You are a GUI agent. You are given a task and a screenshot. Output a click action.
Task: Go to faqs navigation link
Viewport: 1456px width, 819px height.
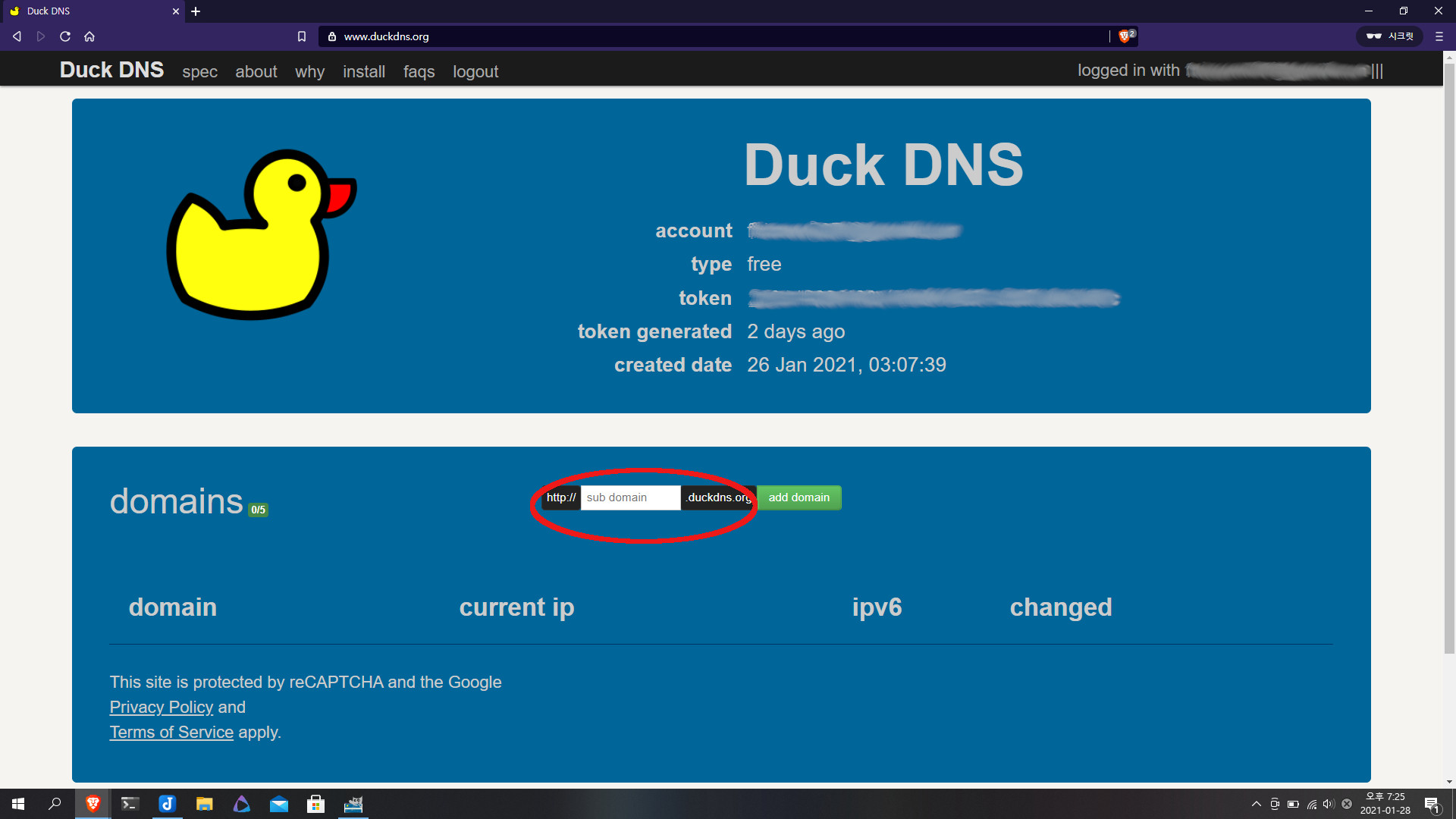419,71
